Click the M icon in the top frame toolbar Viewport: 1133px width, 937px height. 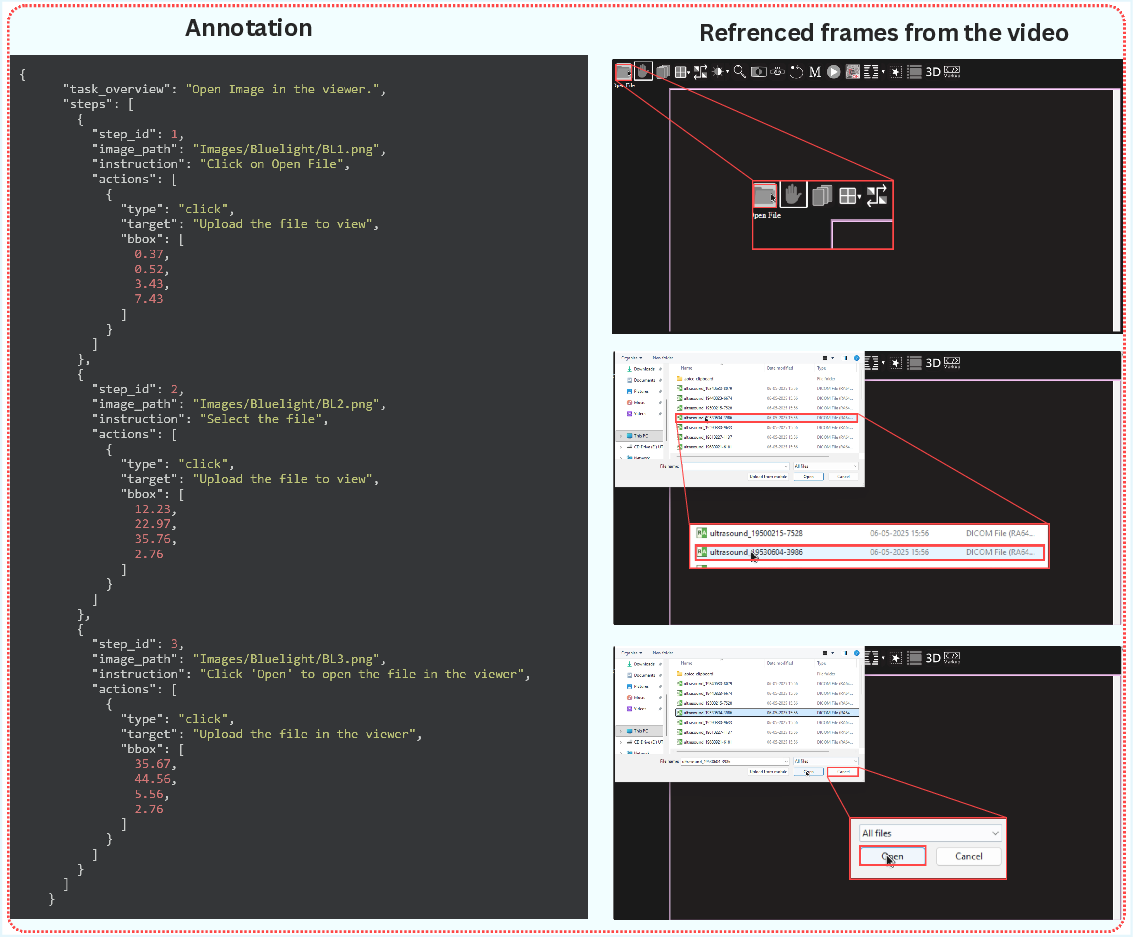pos(815,72)
